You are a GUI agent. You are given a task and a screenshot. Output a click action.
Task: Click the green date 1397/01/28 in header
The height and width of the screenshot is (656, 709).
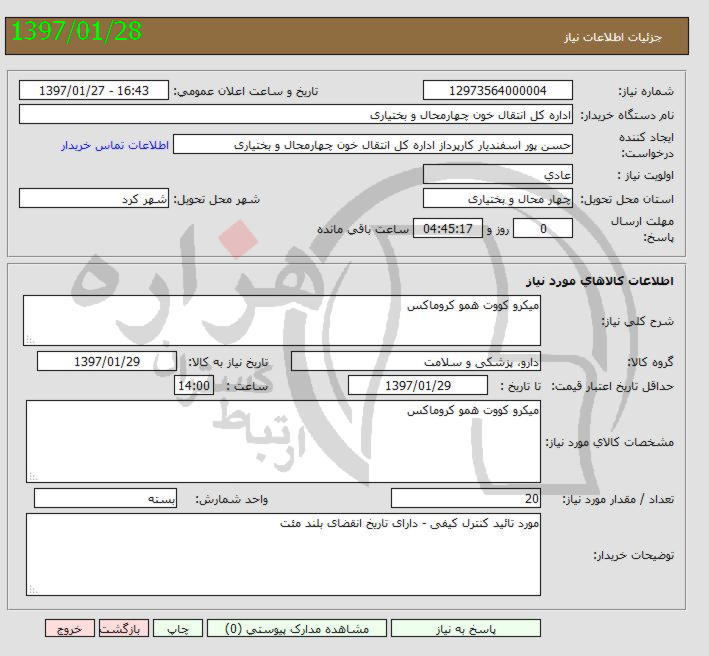pos(76,31)
